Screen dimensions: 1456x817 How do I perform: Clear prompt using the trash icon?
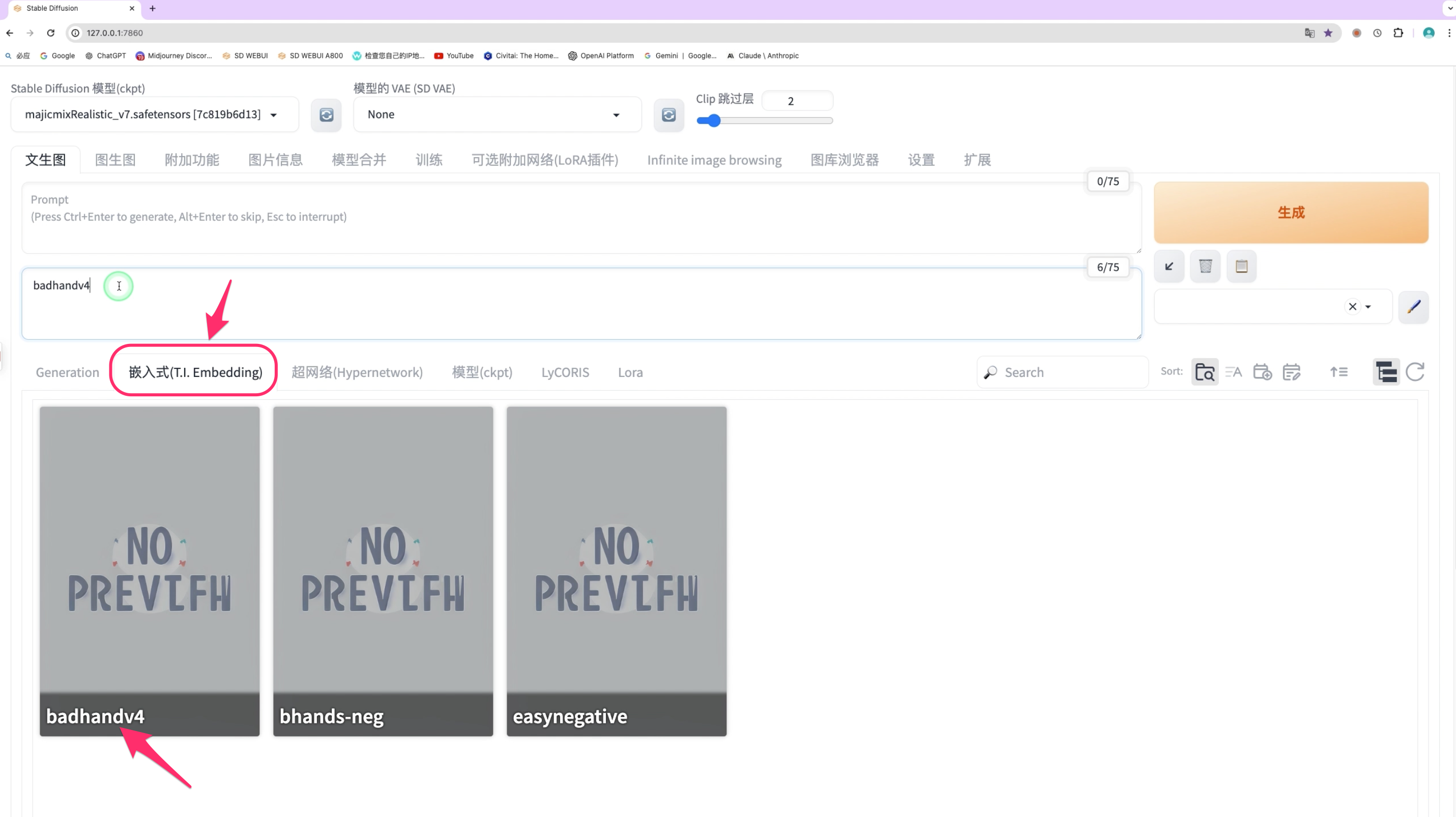click(1205, 266)
